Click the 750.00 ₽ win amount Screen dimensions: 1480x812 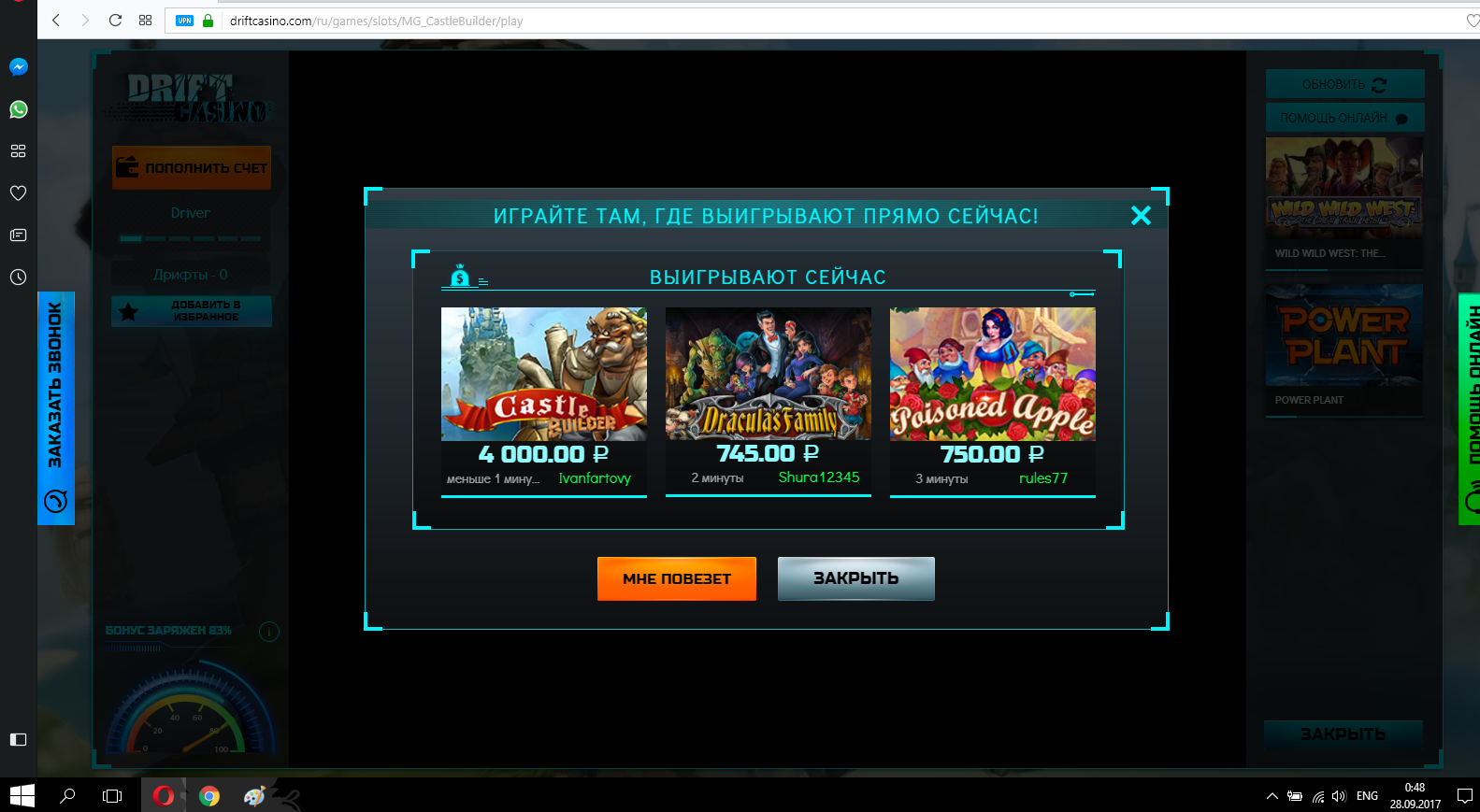992,454
